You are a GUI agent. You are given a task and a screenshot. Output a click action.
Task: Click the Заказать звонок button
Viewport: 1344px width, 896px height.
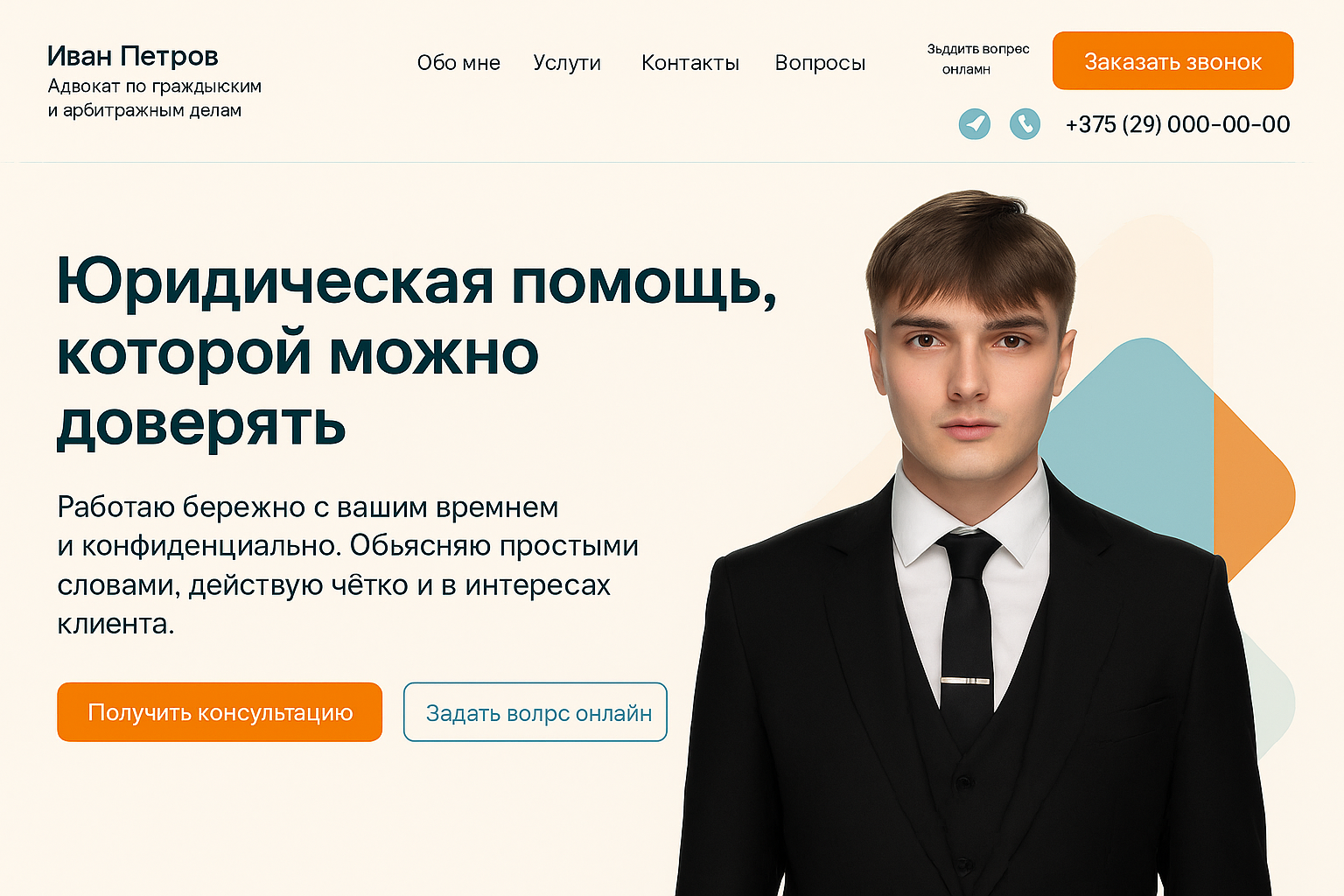tap(1172, 61)
